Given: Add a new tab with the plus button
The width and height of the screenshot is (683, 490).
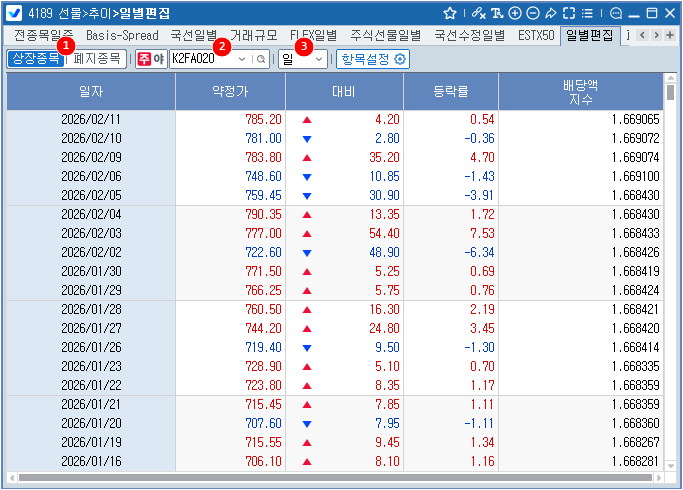Looking at the screenshot, I should pos(672,35).
